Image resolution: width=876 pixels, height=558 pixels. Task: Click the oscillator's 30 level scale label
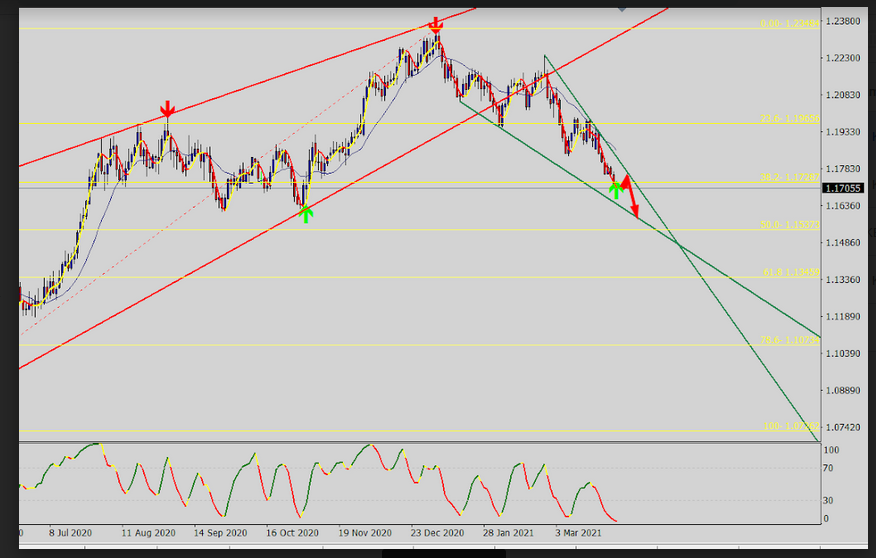[829, 500]
